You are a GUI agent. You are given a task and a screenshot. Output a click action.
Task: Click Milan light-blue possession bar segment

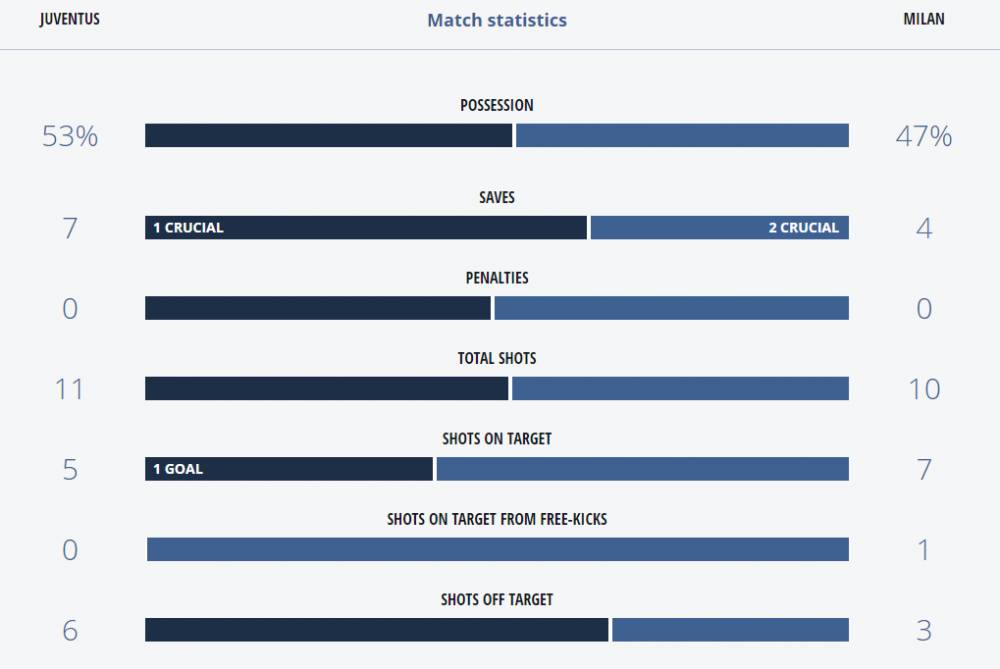(x=682, y=136)
